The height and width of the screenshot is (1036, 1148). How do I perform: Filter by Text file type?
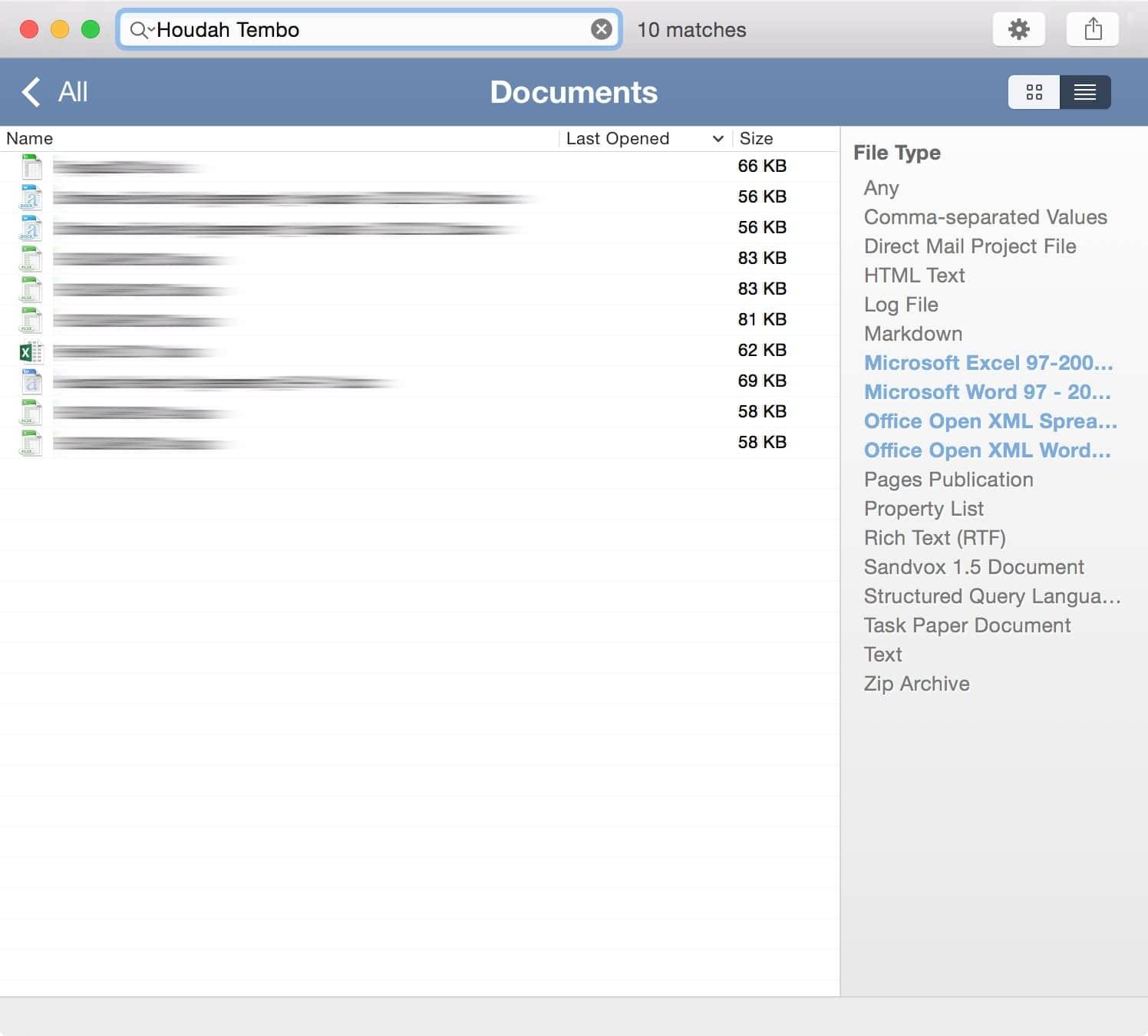pyautogui.click(x=882, y=655)
